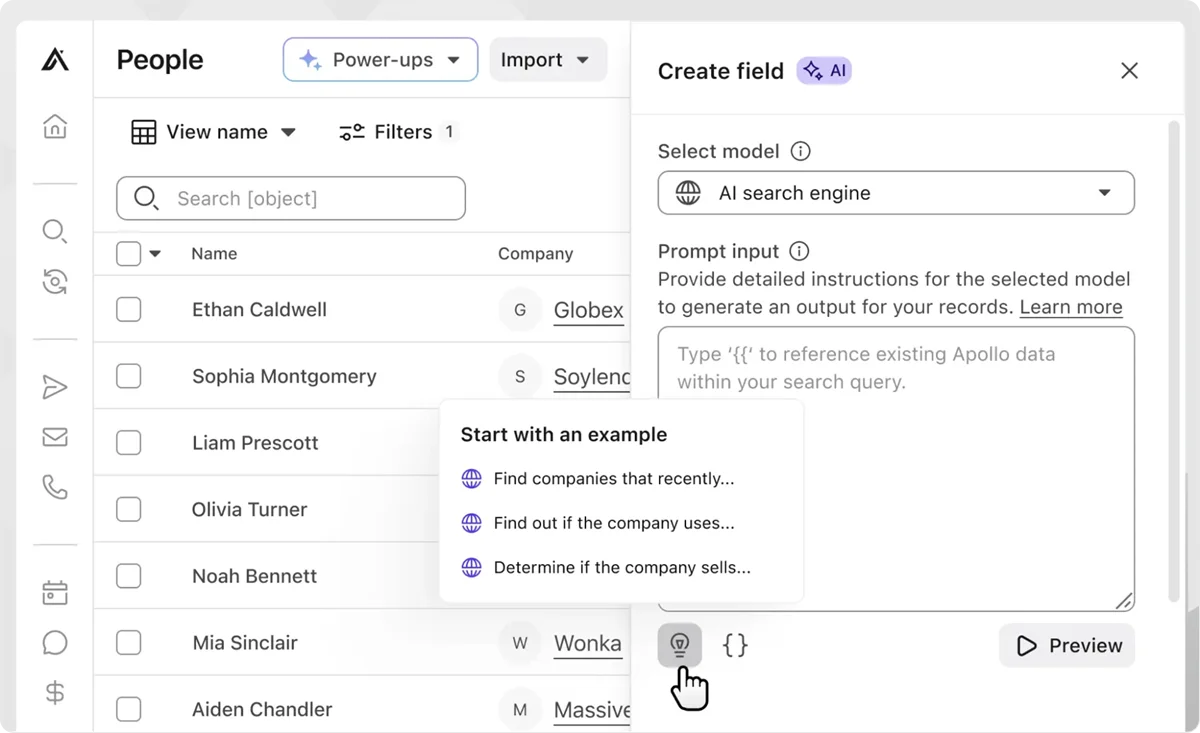Image resolution: width=1200 pixels, height=733 pixels.
Task: Select Sophia Montgomery's row checkbox
Action: coord(129,376)
